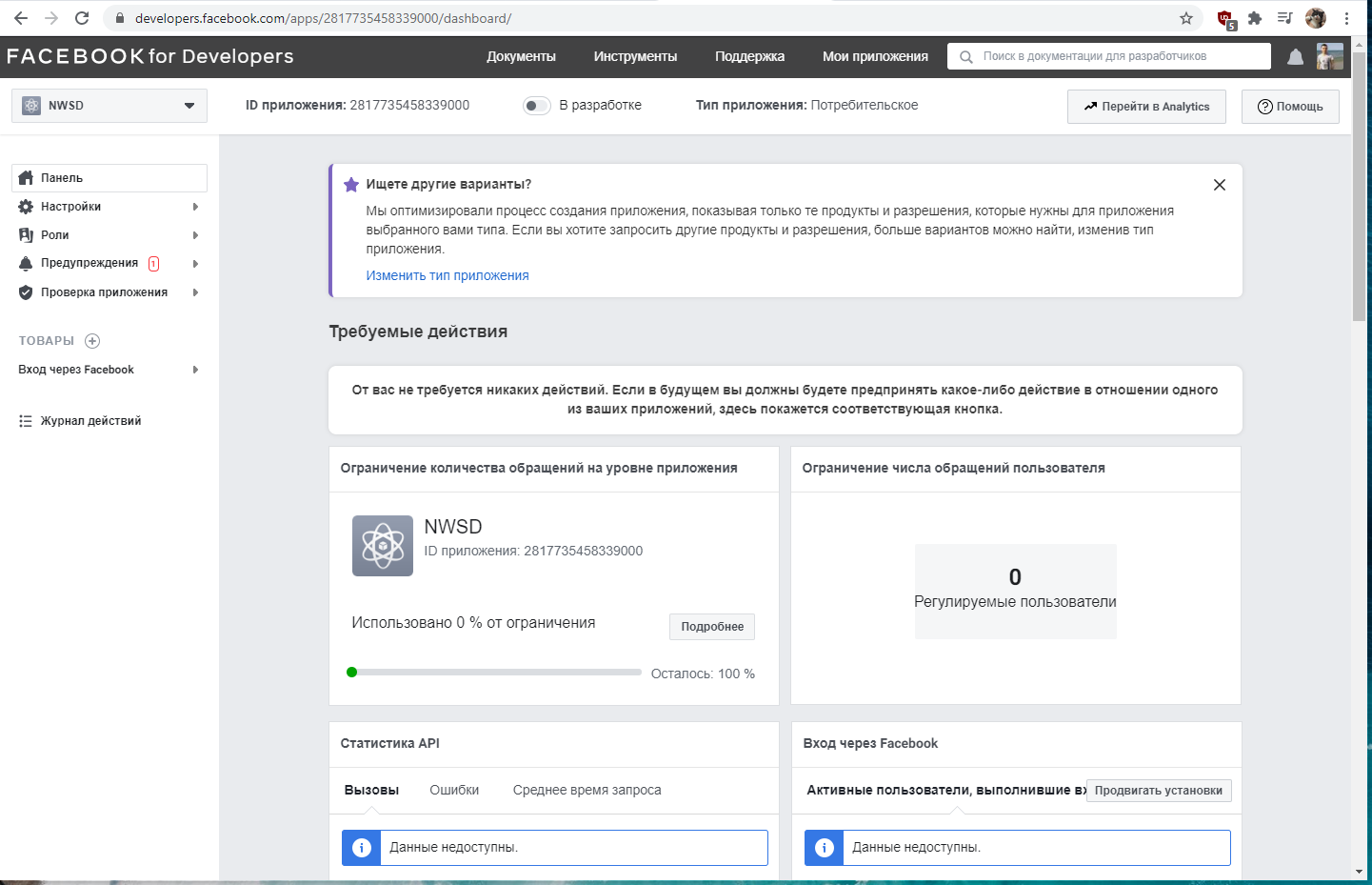Screen dimensions: 1372x885
Task: Click the Панель home icon
Action: tap(26, 178)
